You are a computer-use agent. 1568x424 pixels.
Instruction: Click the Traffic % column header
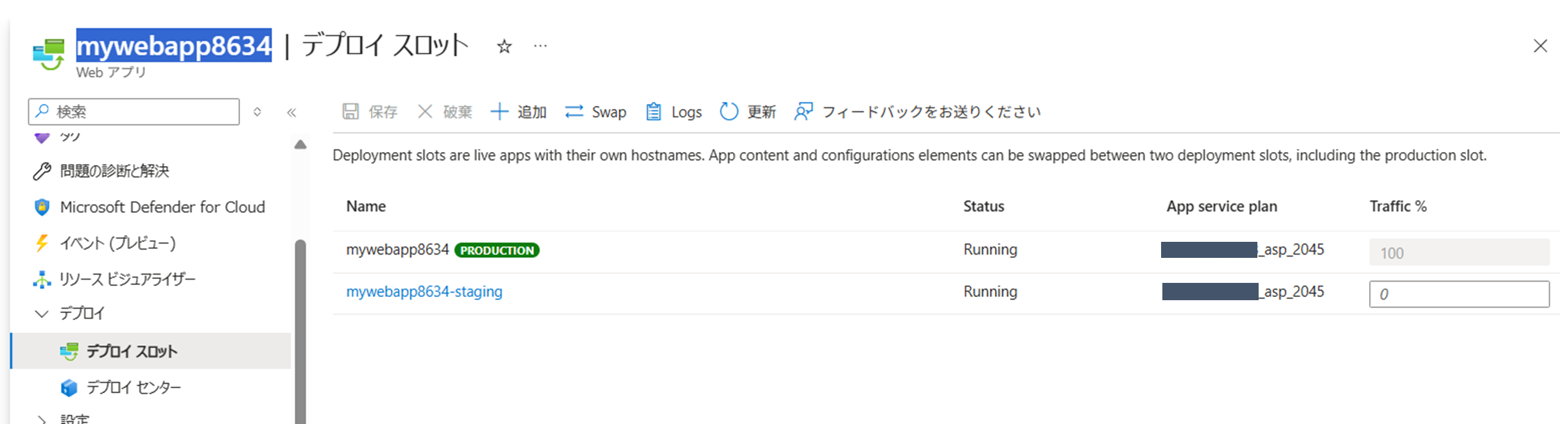tap(1398, 206)
